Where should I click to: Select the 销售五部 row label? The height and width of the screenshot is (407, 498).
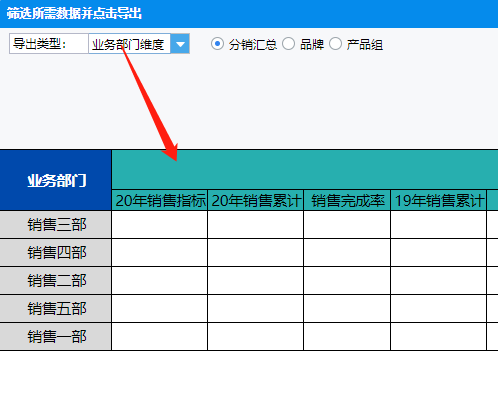click(56, 309)
